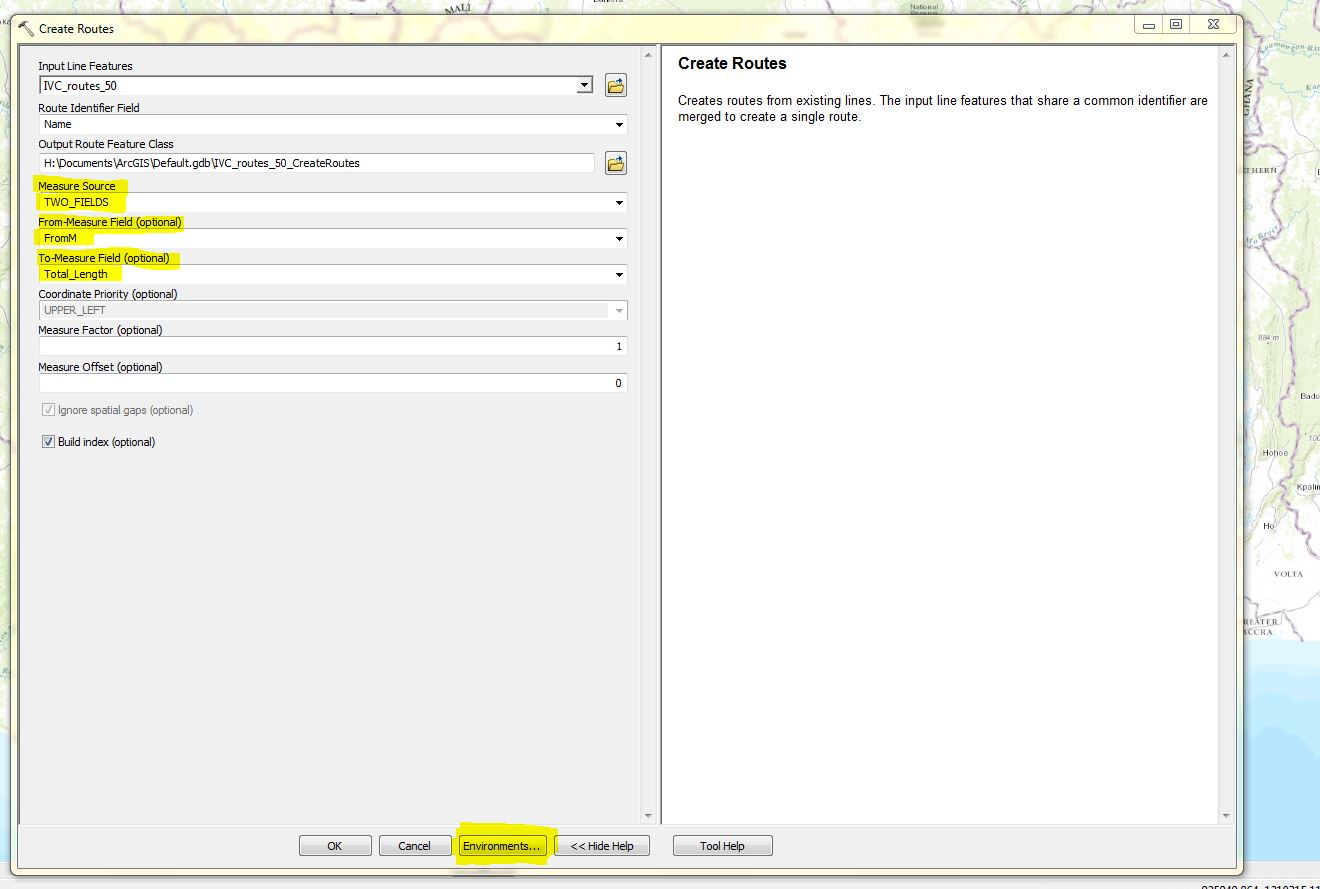Click the Measure Source label
Screen dimensions: 1320x889
77,186
